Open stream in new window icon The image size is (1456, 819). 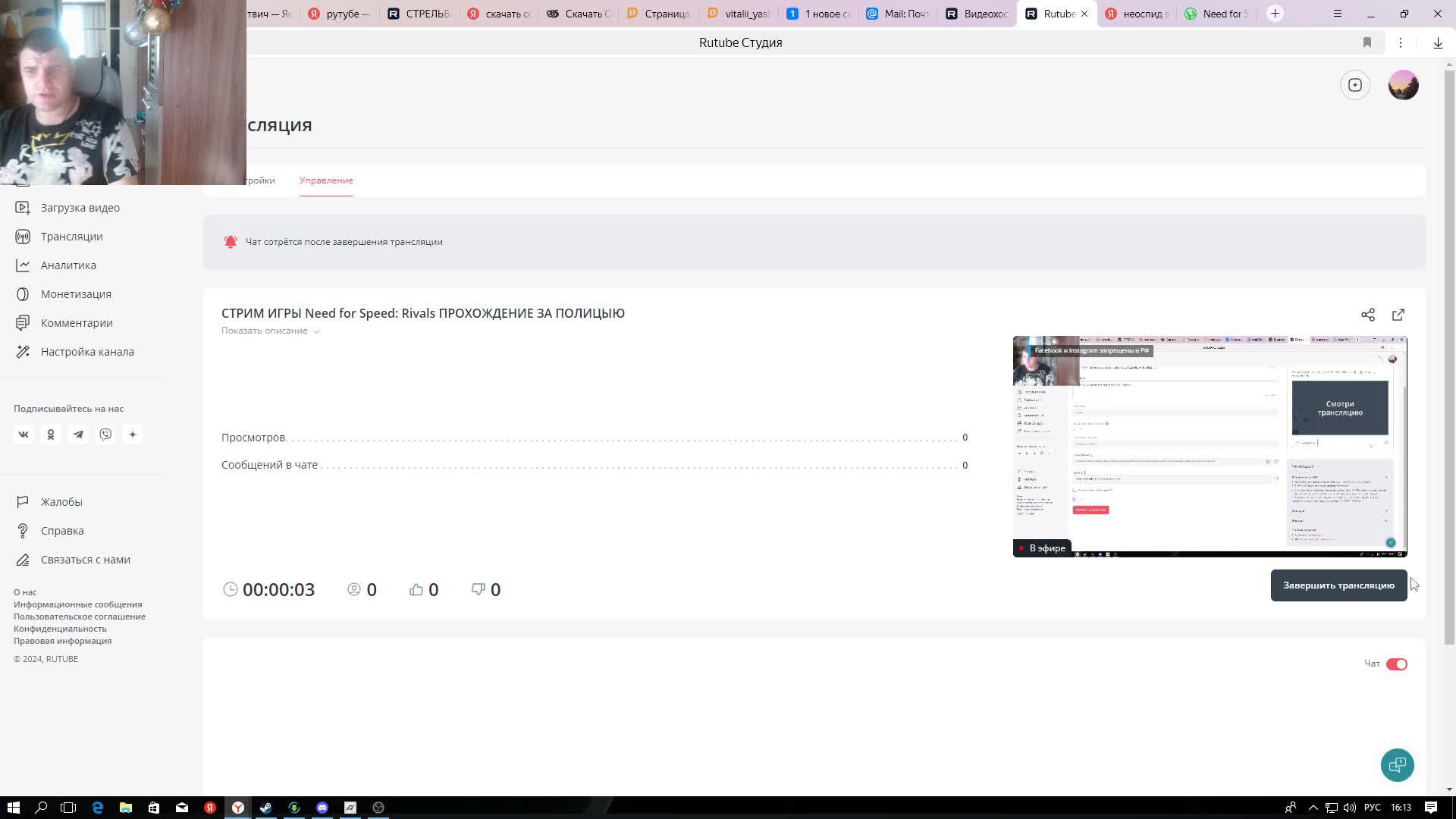(1398, 315)
